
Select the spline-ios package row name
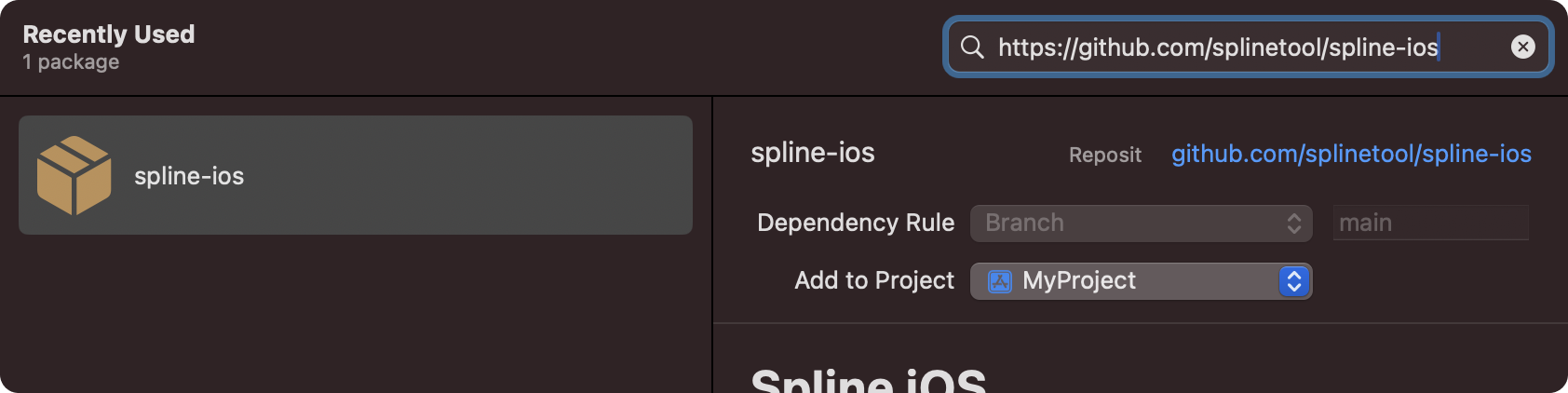[189, 176]
